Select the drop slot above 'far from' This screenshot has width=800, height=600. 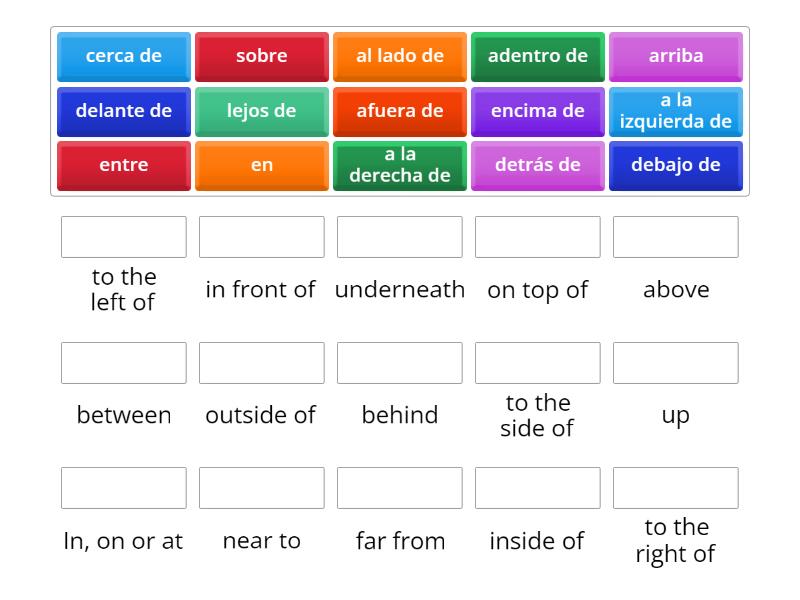[x=400, y=488]
